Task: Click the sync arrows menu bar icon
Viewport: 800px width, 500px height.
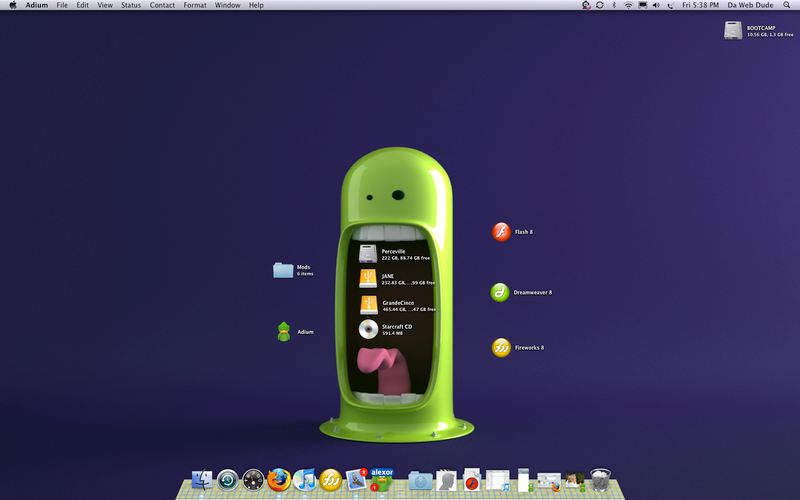Action: pyautogui.click(x=600, y=5)
